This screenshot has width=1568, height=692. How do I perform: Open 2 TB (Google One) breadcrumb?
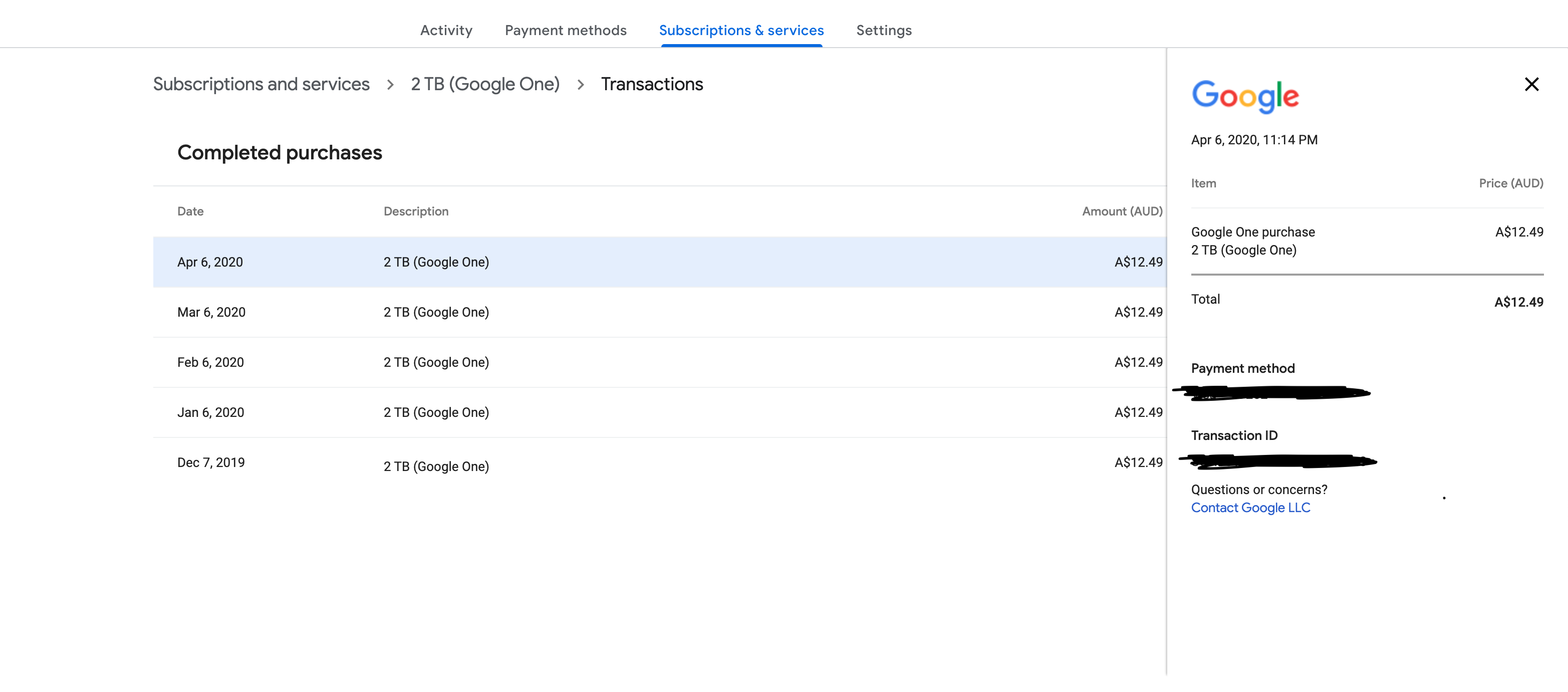pos(485,84)
